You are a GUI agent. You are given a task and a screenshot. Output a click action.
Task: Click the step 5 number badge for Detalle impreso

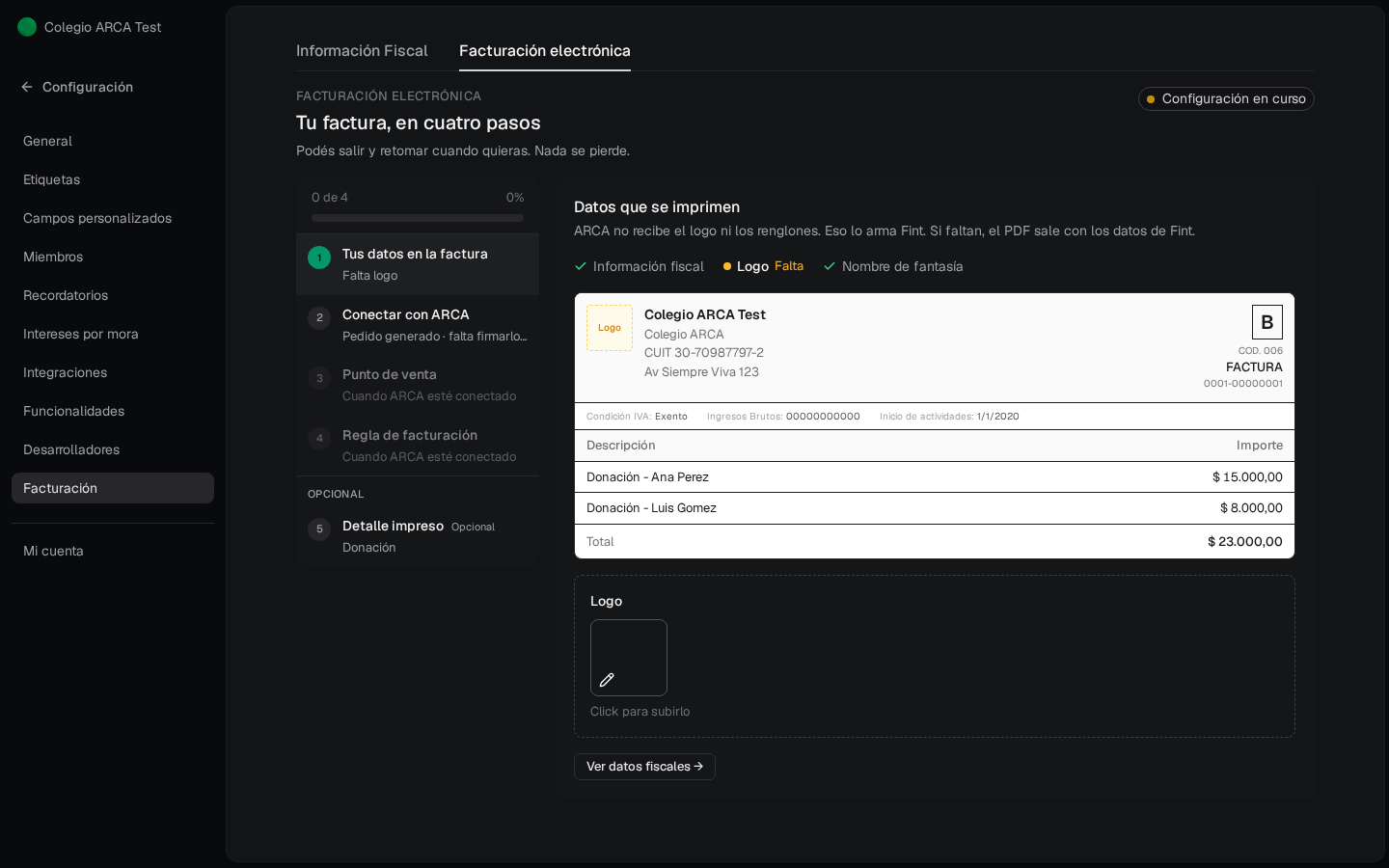tap(319, 529)
